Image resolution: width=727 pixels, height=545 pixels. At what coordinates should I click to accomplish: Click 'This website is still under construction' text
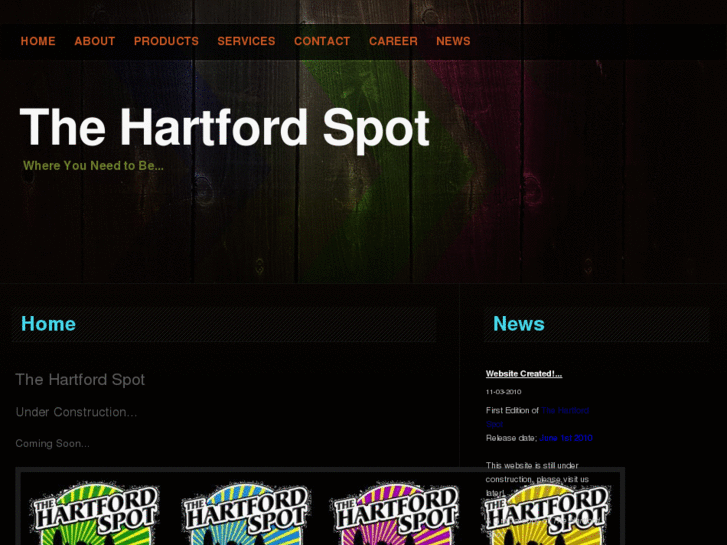point(537,479)
